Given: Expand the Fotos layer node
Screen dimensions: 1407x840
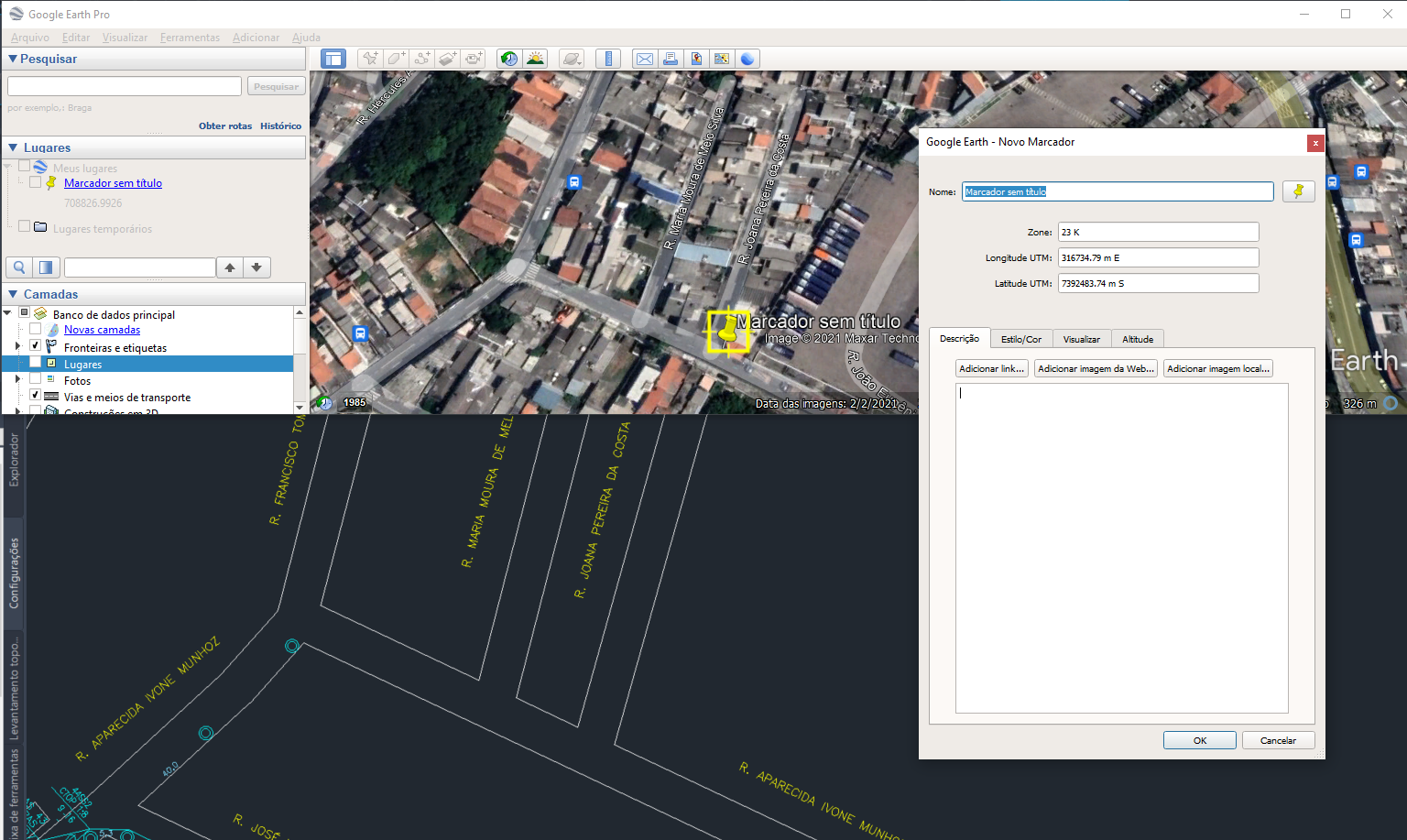Looking at the screenshot, I should click(17, 379).
